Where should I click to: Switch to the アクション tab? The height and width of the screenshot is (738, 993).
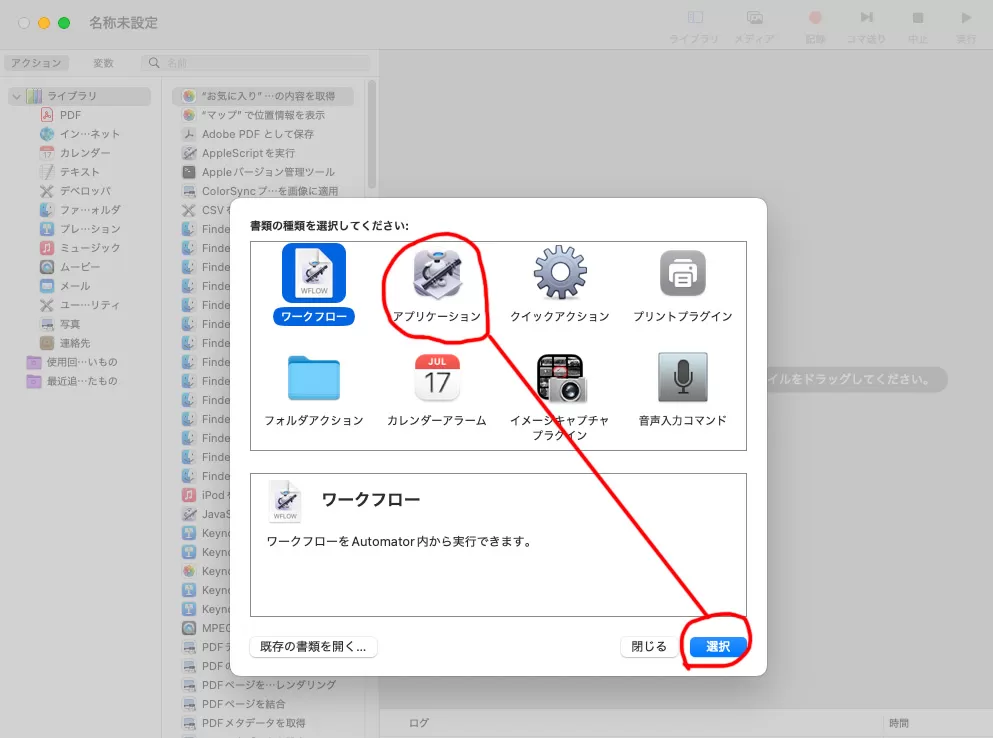point(36,63)
